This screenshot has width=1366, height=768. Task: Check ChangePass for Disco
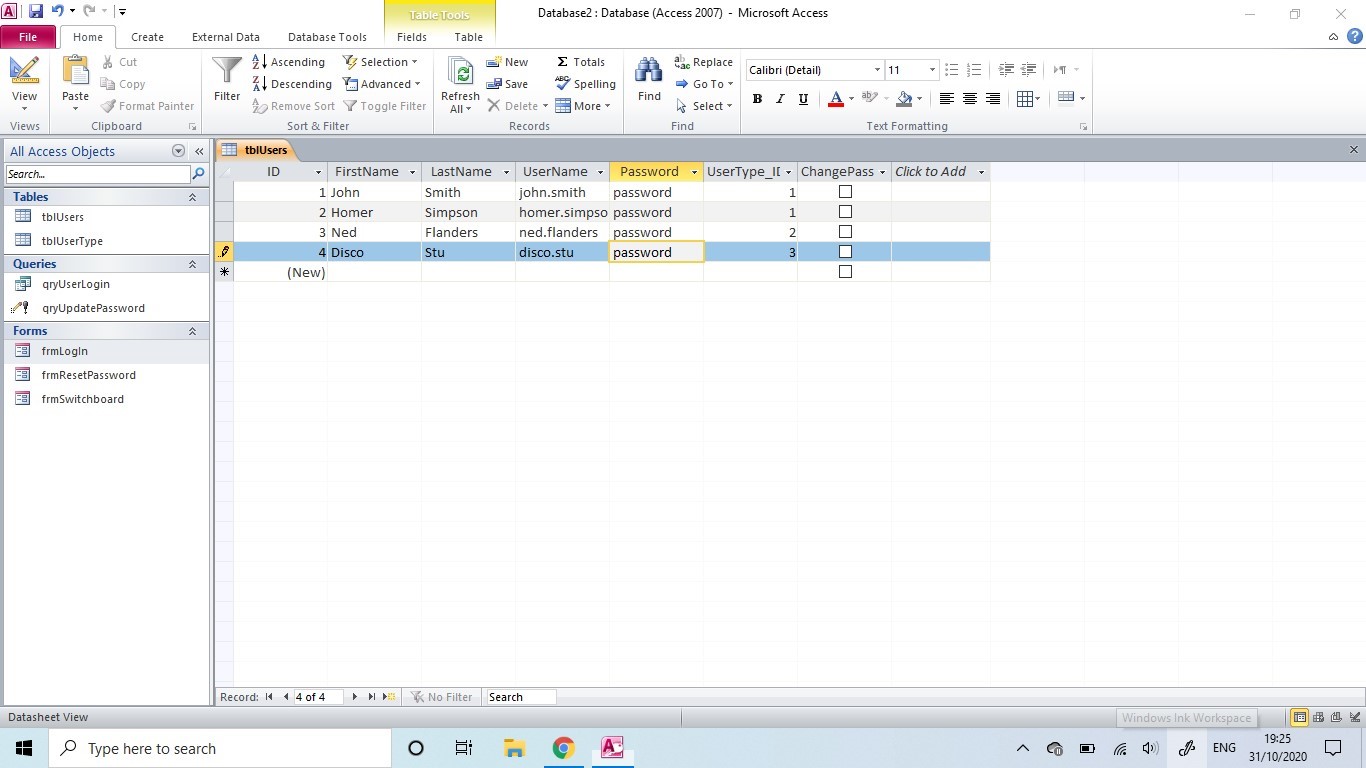click(x=845, y=252)
